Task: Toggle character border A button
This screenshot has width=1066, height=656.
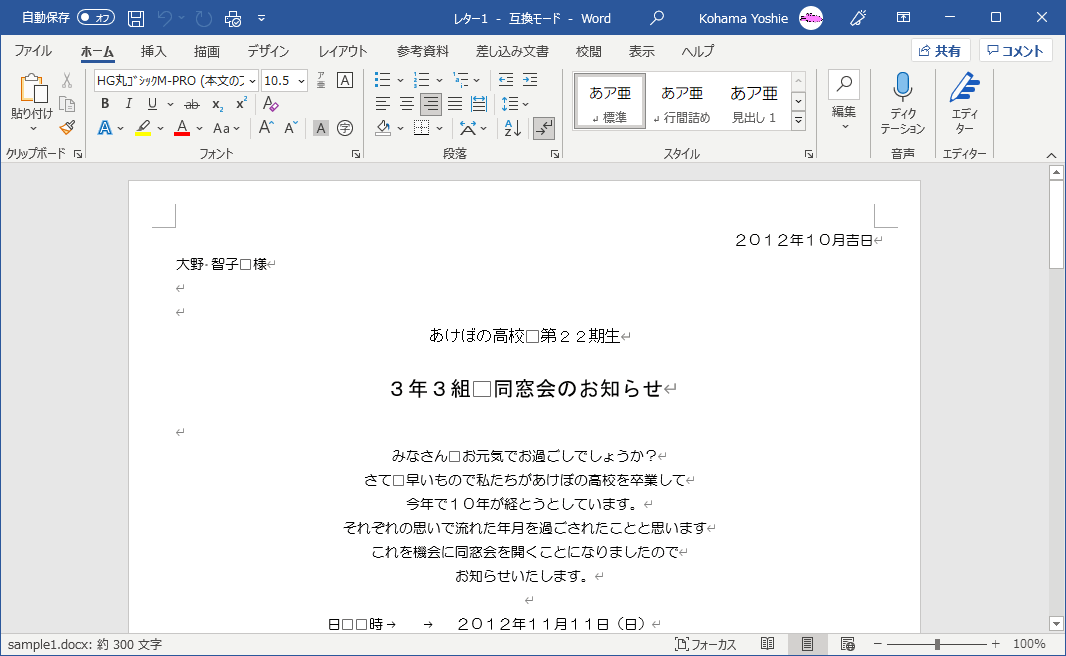Action: tap(345, 80)
